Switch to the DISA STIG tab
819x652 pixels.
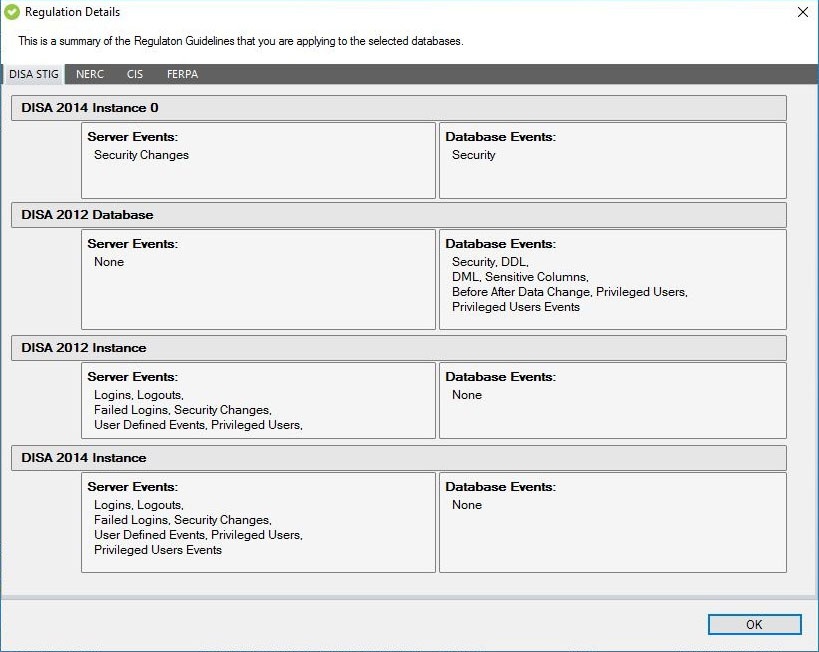coord(35,74)
